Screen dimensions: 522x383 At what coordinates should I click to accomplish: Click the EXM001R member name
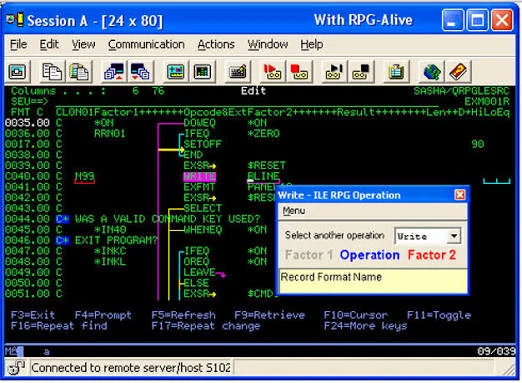pos(487,101)
